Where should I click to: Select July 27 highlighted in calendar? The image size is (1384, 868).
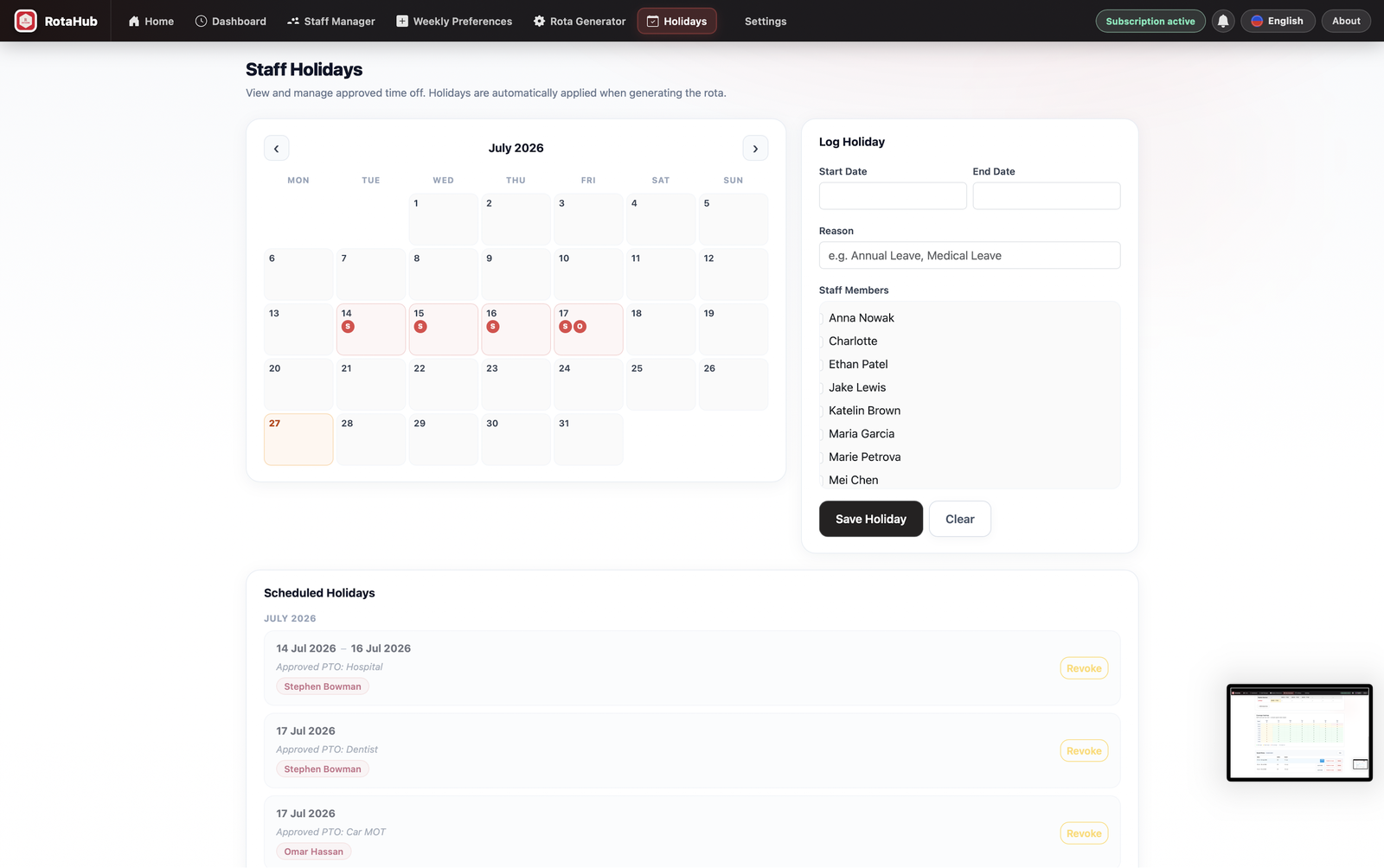point(298,439)
